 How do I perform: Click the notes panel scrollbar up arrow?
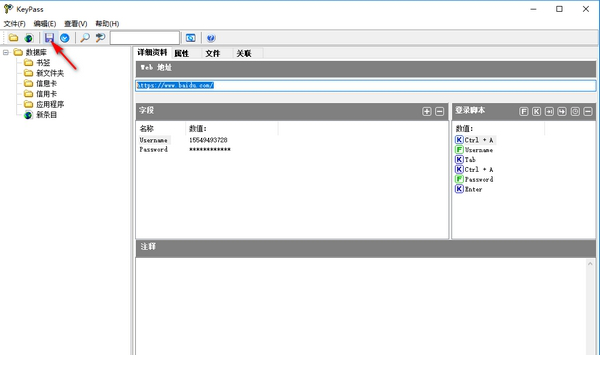pyautogui.click(x=590, y=264)
